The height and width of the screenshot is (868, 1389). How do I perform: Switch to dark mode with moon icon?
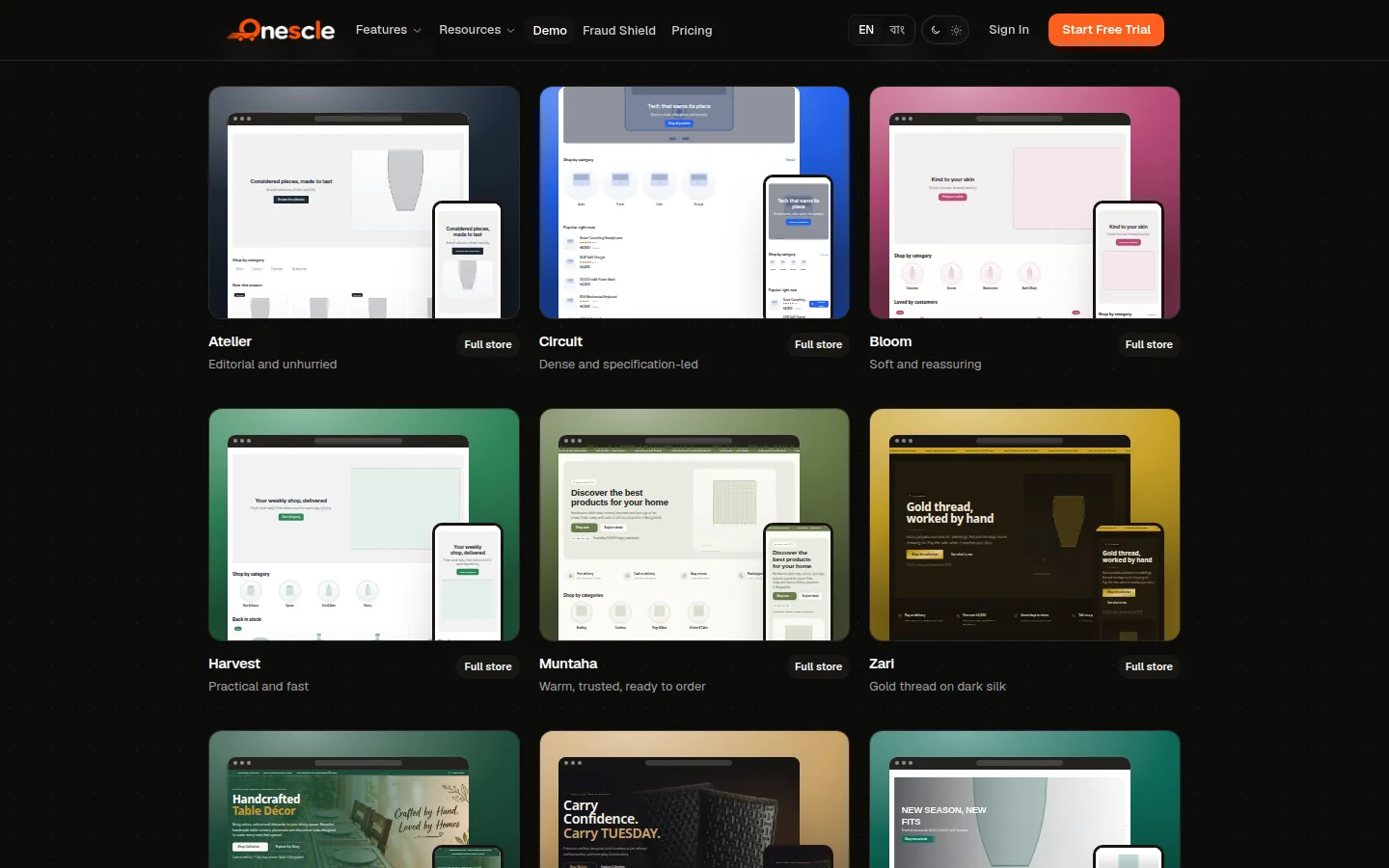[x=936, y=30]
